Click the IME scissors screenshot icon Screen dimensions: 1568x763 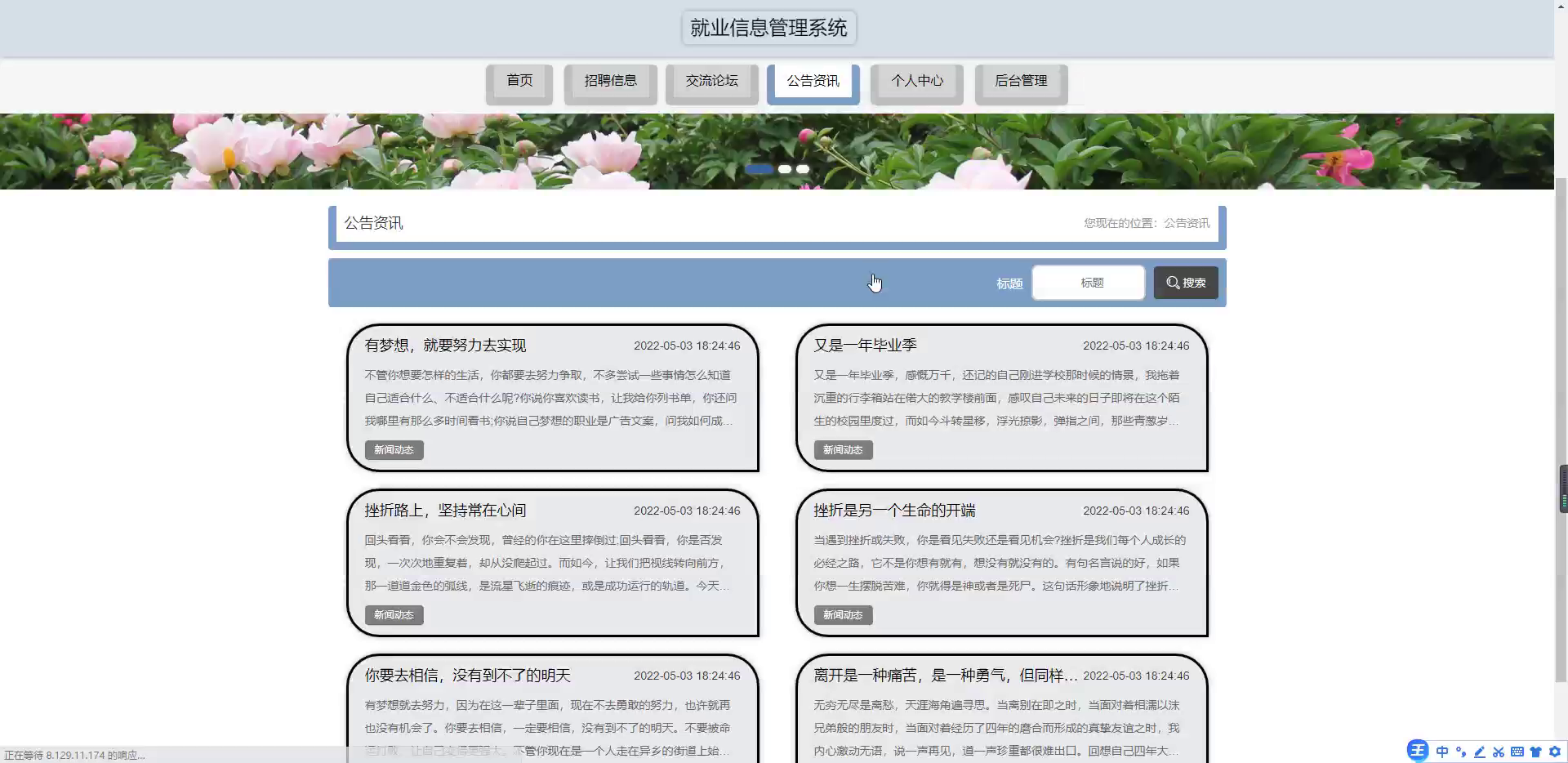click(x=1499, y=752)
